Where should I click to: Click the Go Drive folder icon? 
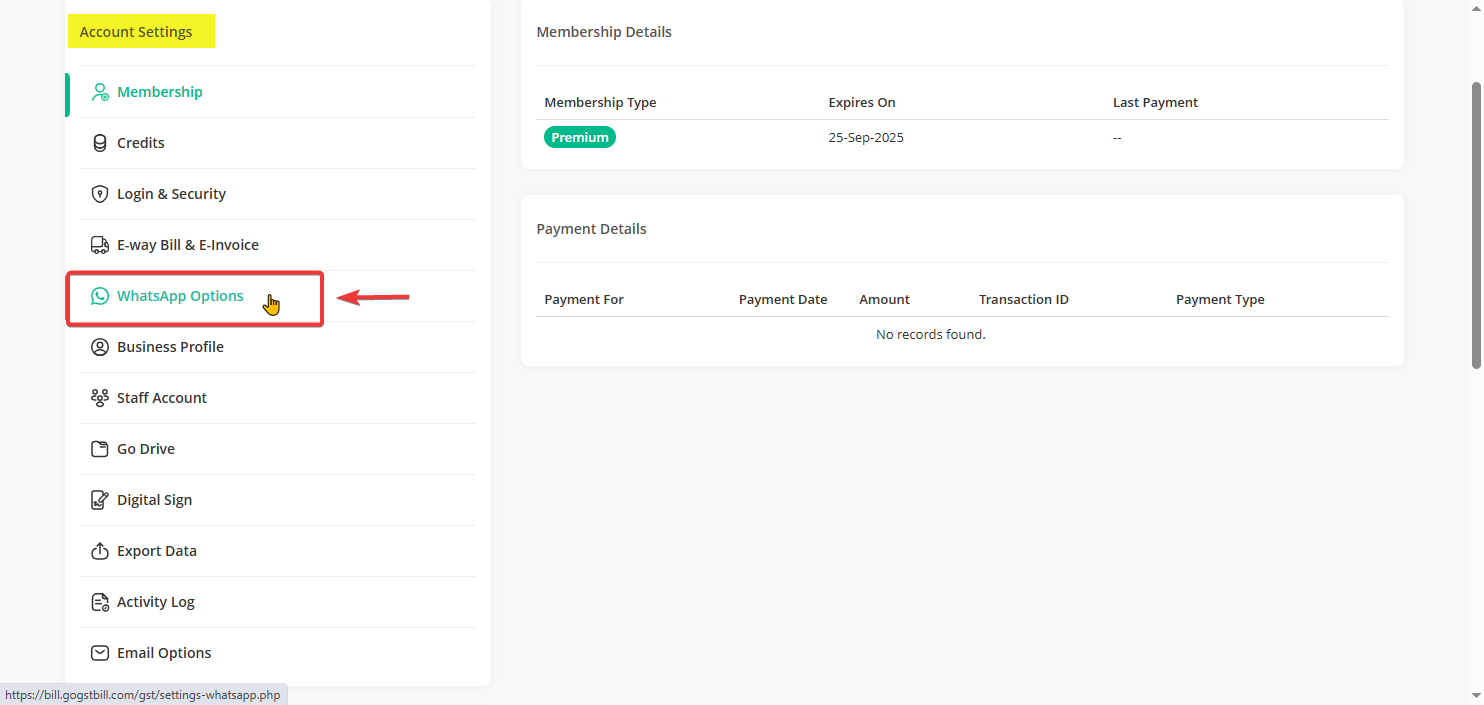(100, 449)
